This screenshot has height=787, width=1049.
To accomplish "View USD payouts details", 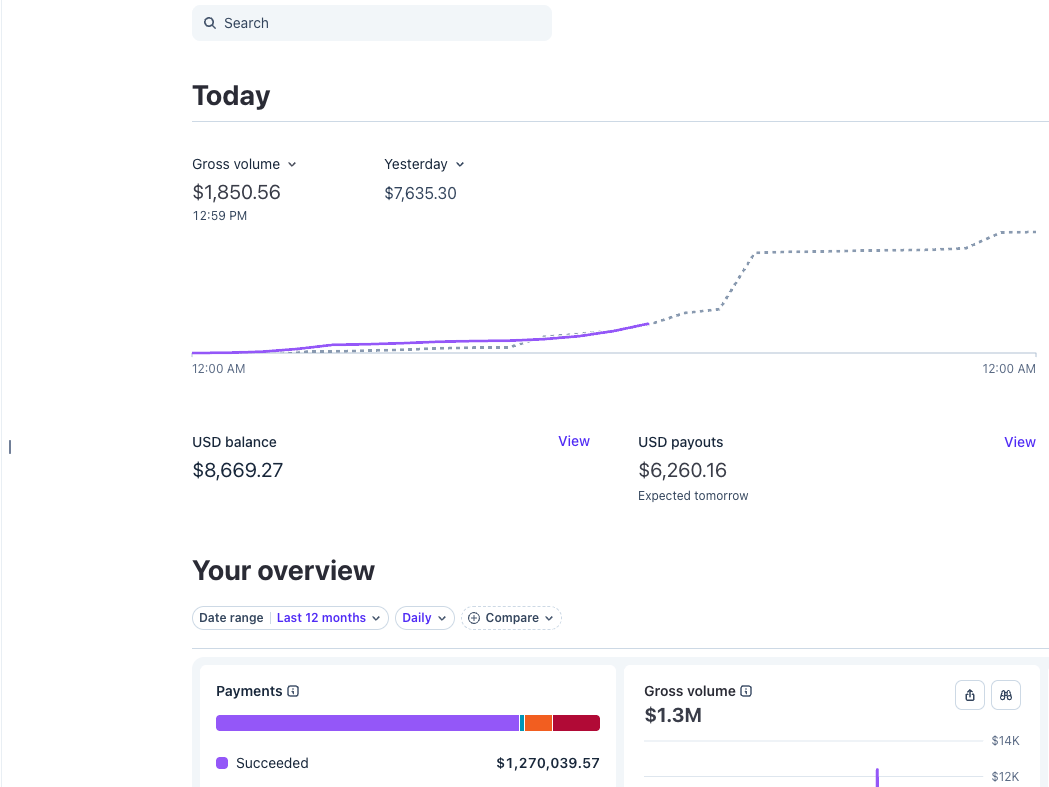I will click(1020, 442).
